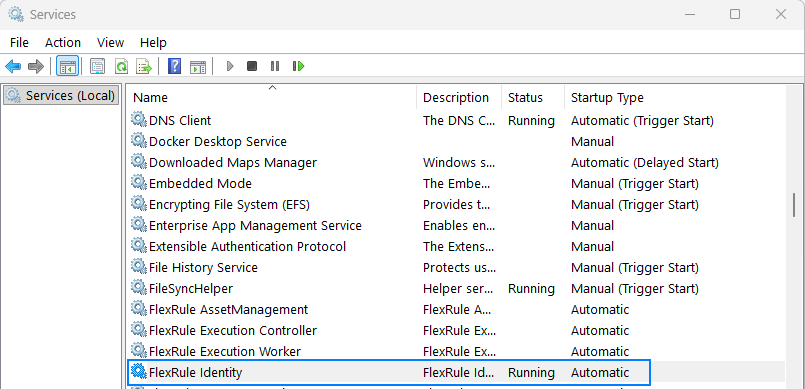This screenshot has height=389, width=805.
Task: Open Properties toolbar icon
Action: point(98,66)
